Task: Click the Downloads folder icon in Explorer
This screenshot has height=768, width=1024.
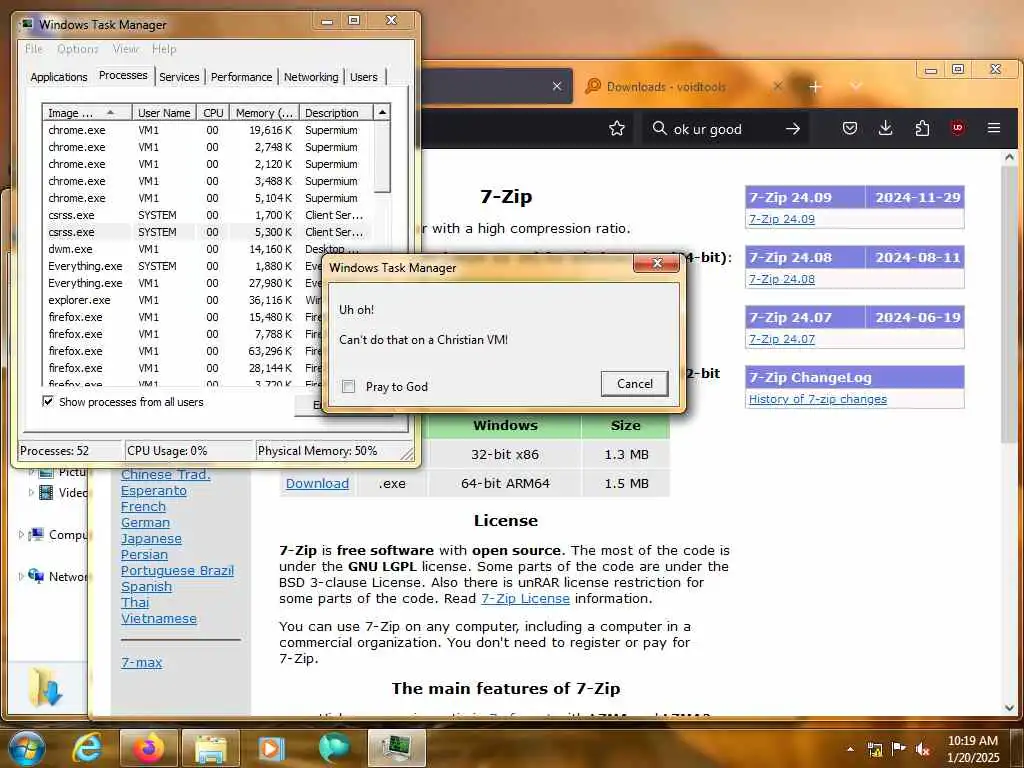Action: pyautogui.click(x=44, y=687)
